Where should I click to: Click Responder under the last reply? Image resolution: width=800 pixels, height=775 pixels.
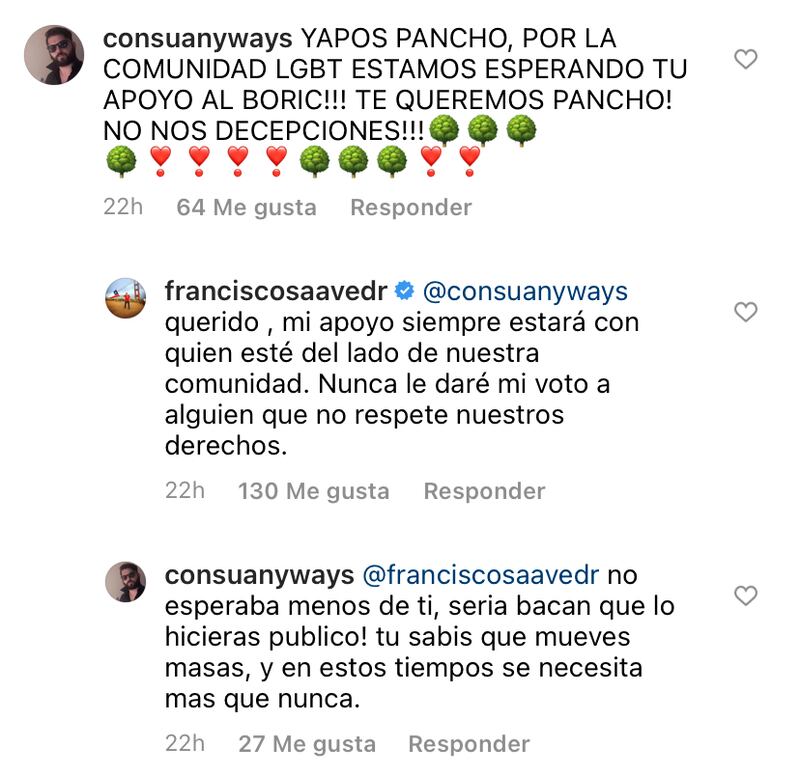469,744
